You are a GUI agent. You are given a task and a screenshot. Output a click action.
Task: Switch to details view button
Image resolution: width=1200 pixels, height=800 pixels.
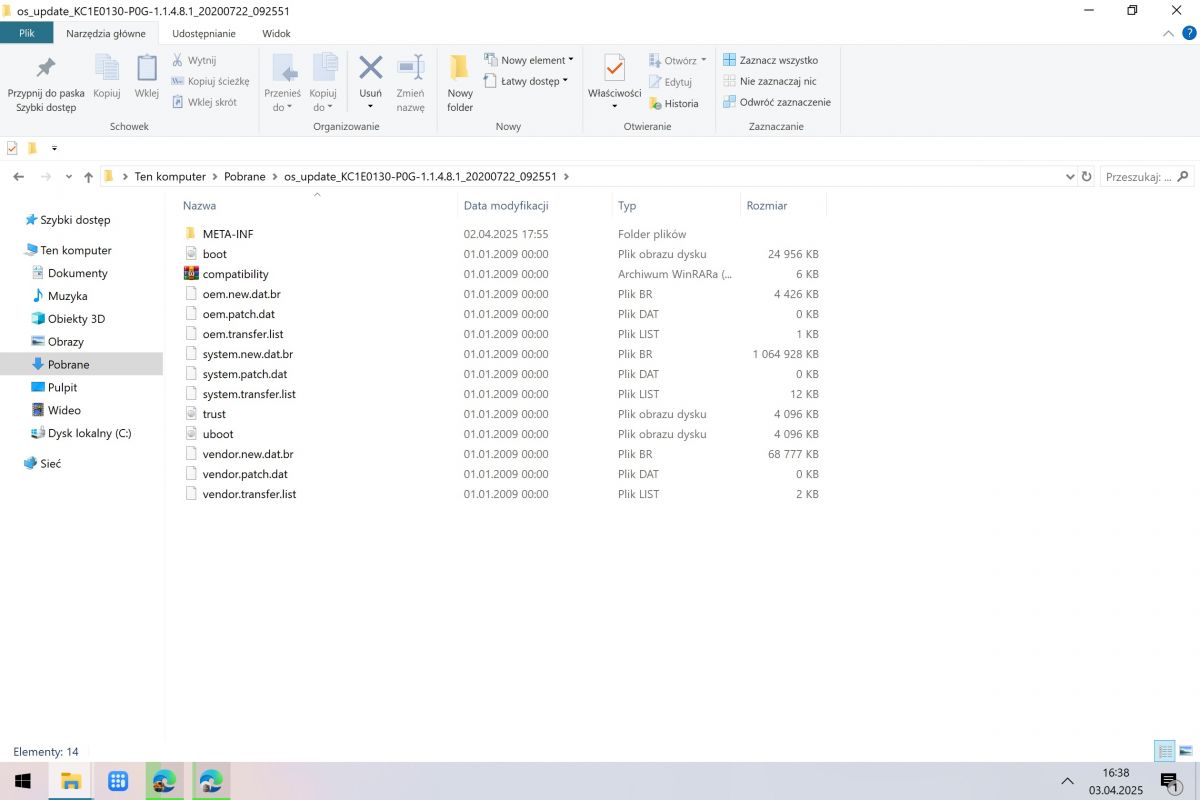tap(1165, 751)
